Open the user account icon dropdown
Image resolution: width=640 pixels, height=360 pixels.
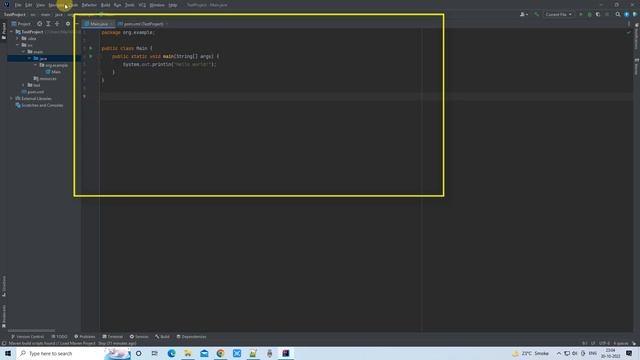pos(524,14)
